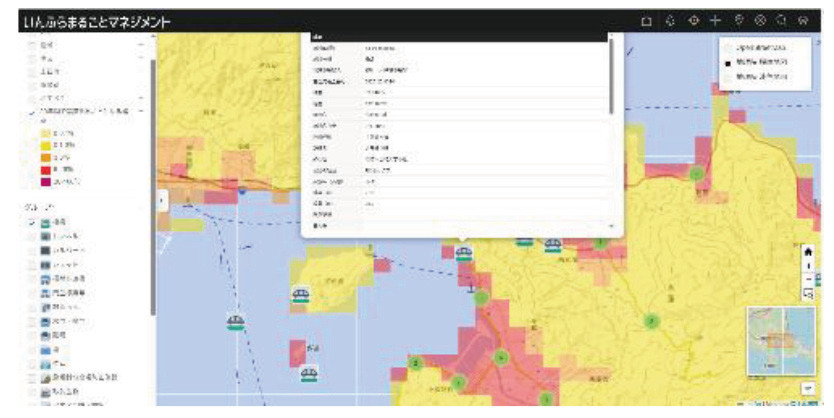
Task: Click the circled X icon in header
Action: (760, 21)
